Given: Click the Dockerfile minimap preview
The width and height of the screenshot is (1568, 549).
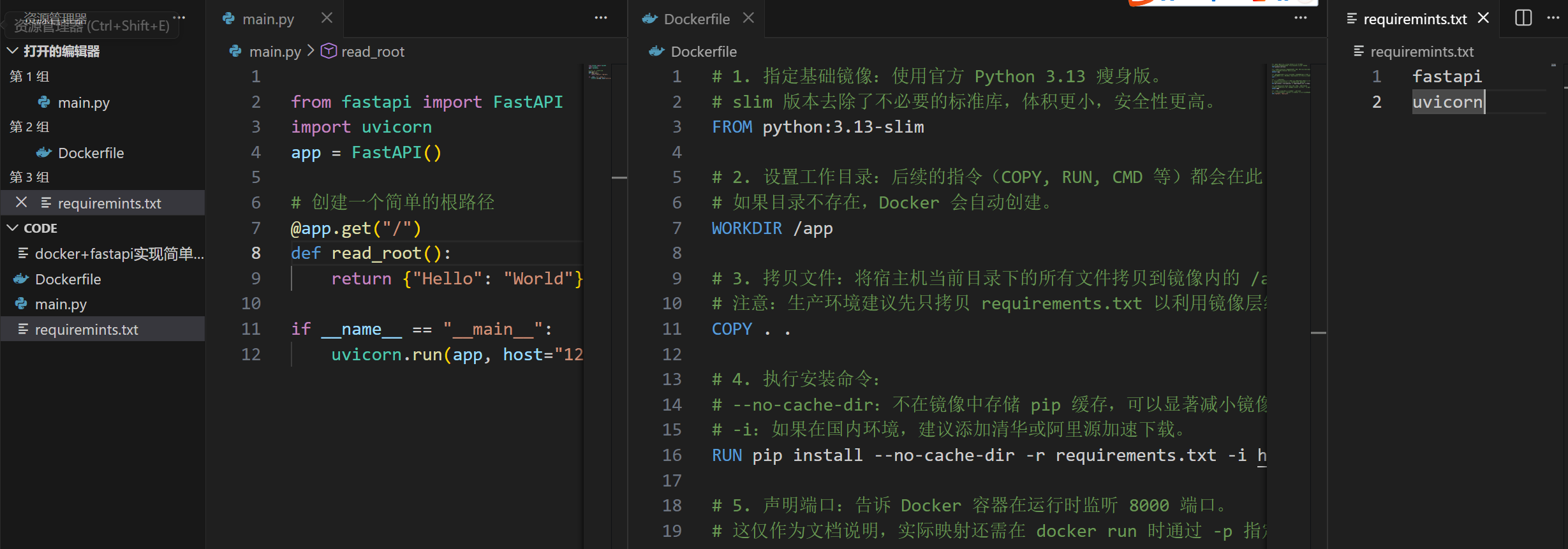Looking at the screenshot, I should (1290, 79).
